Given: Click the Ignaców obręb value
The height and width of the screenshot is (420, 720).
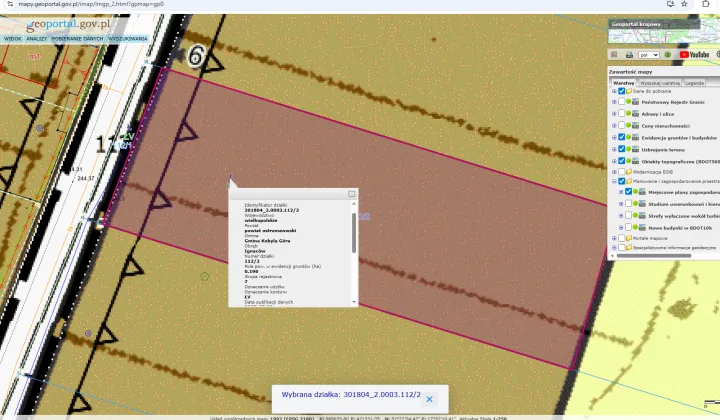Looking at the screenshot, I should [255, 251].
